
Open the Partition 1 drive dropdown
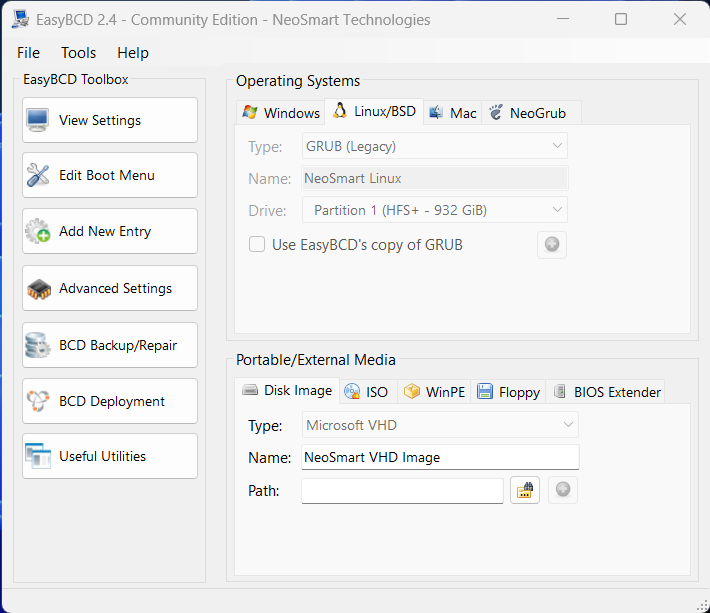pyautogui.click(x=435, y=210)
